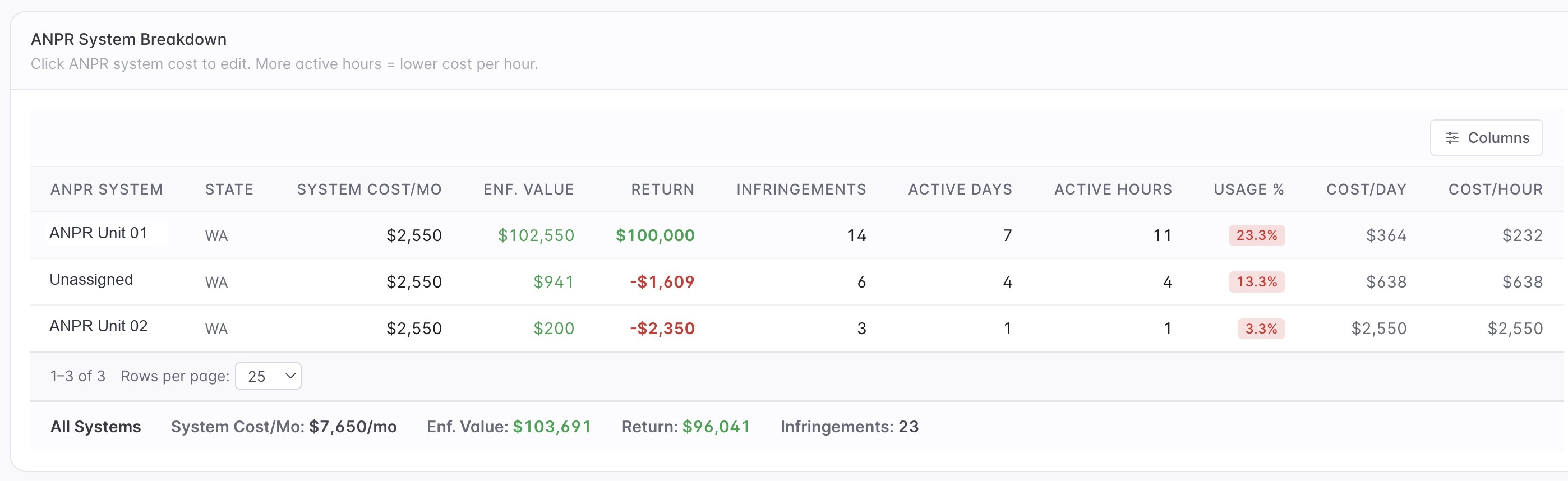Click the Unassigned system name
The width and height of the screenshot is (1568, 481).
(91, 280)
